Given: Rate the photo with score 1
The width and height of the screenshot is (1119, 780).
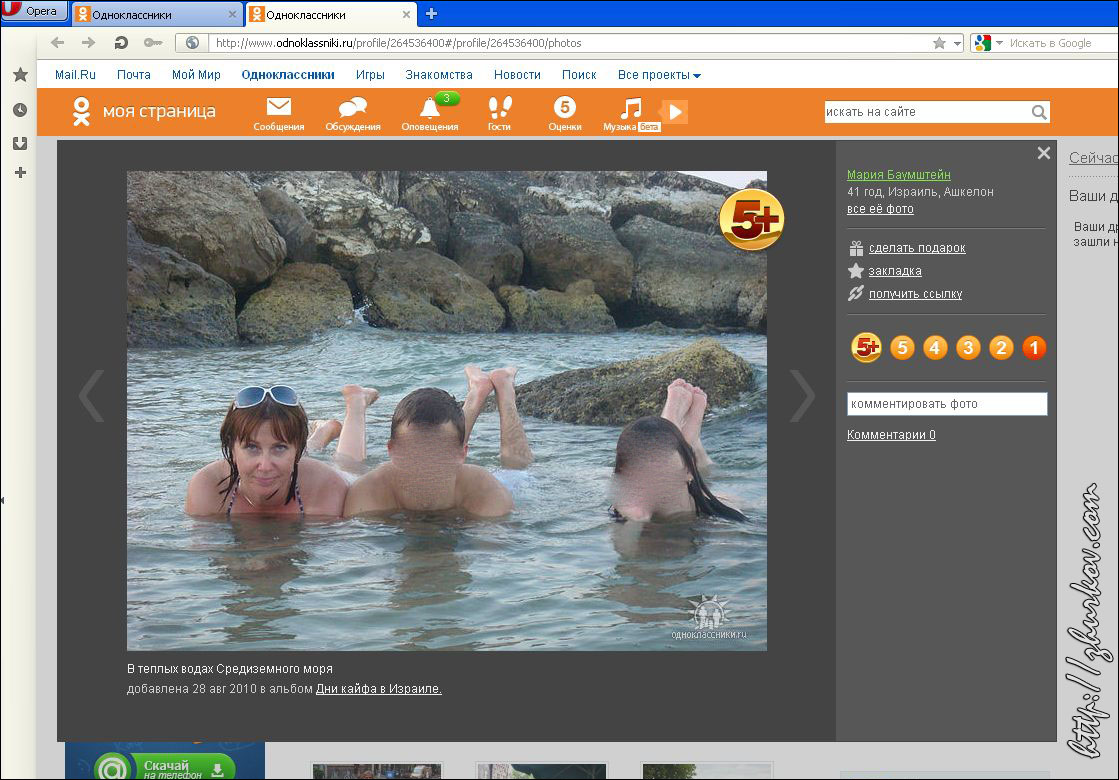Looking at the screenshot, I should pos(1034,348).
